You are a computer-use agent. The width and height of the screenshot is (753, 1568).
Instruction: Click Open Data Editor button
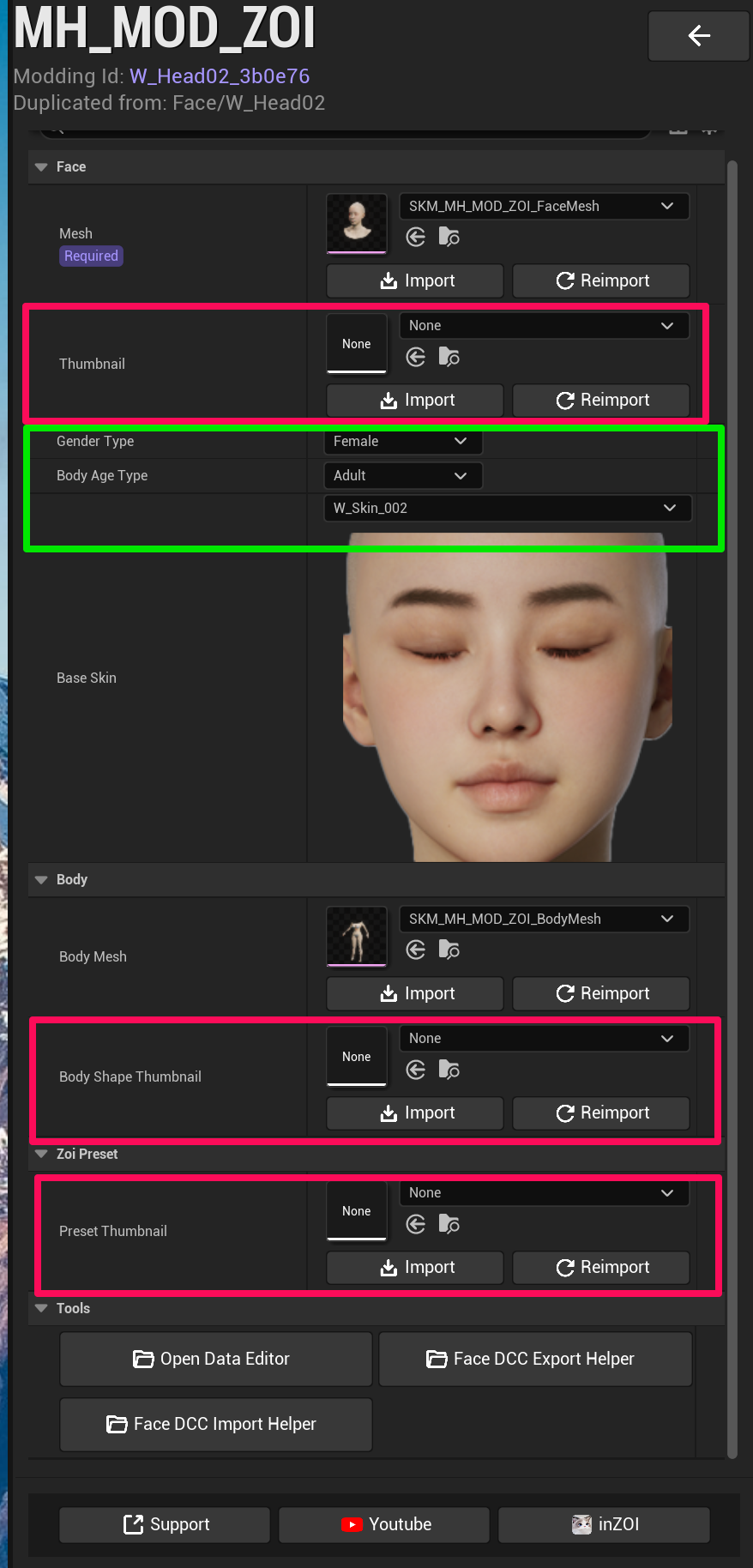point(216,1360)
